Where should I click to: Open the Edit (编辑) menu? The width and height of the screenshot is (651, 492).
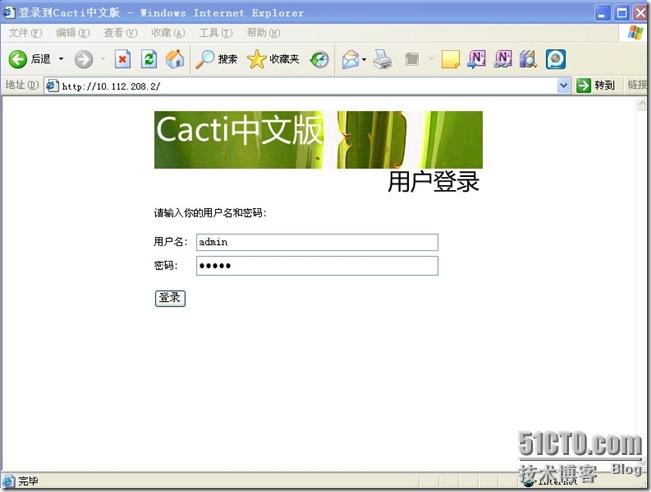[73, 33]
